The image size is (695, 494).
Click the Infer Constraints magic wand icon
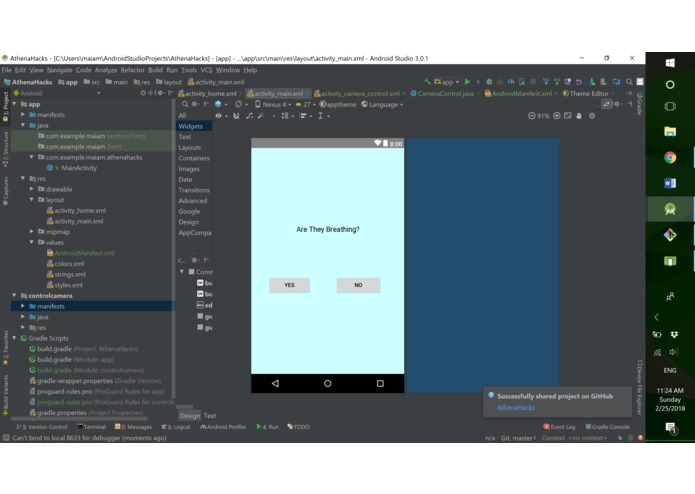(x=261, y=116)
